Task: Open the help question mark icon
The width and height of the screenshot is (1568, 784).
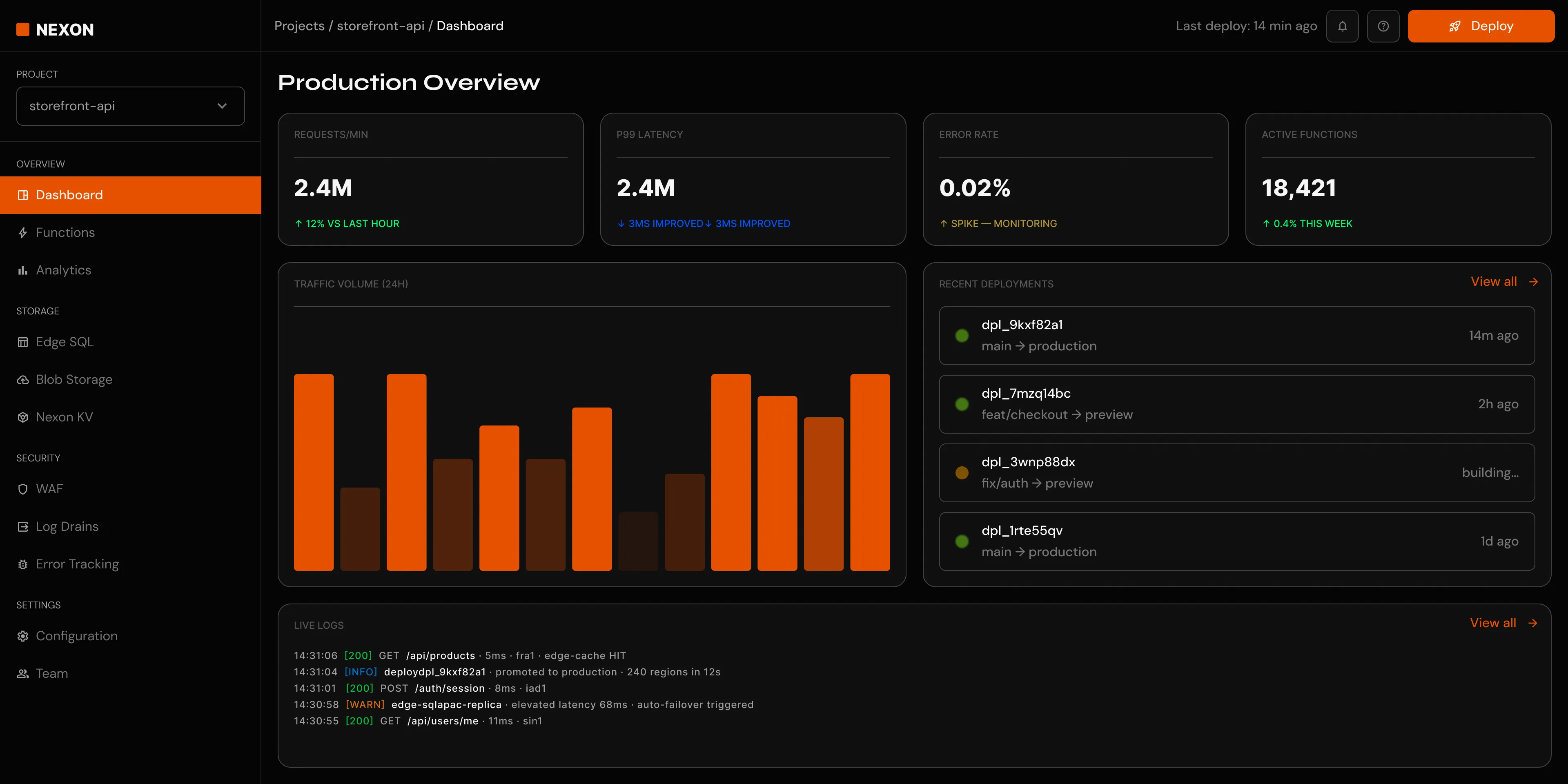Action: click(x=1383, y=26)
